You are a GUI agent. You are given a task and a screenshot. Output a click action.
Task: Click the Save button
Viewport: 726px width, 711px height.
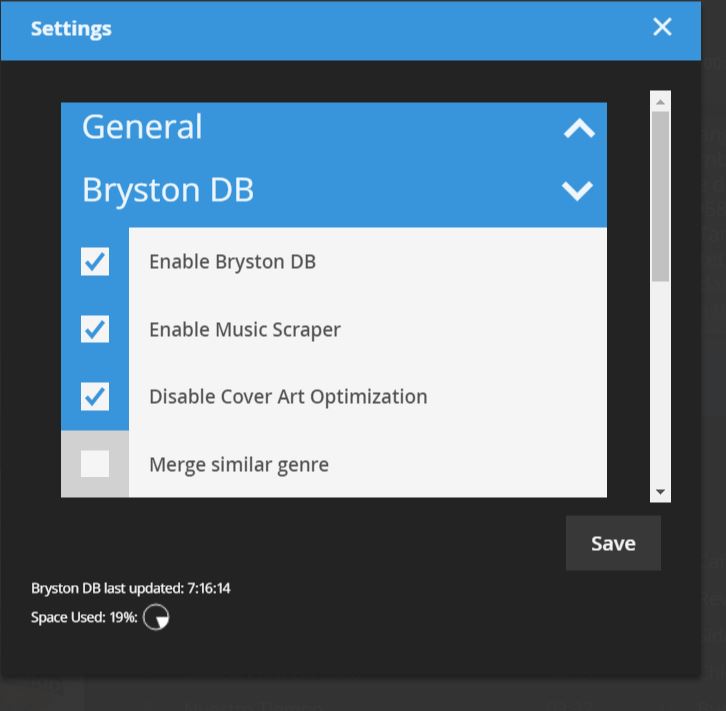tap(613, 543)
